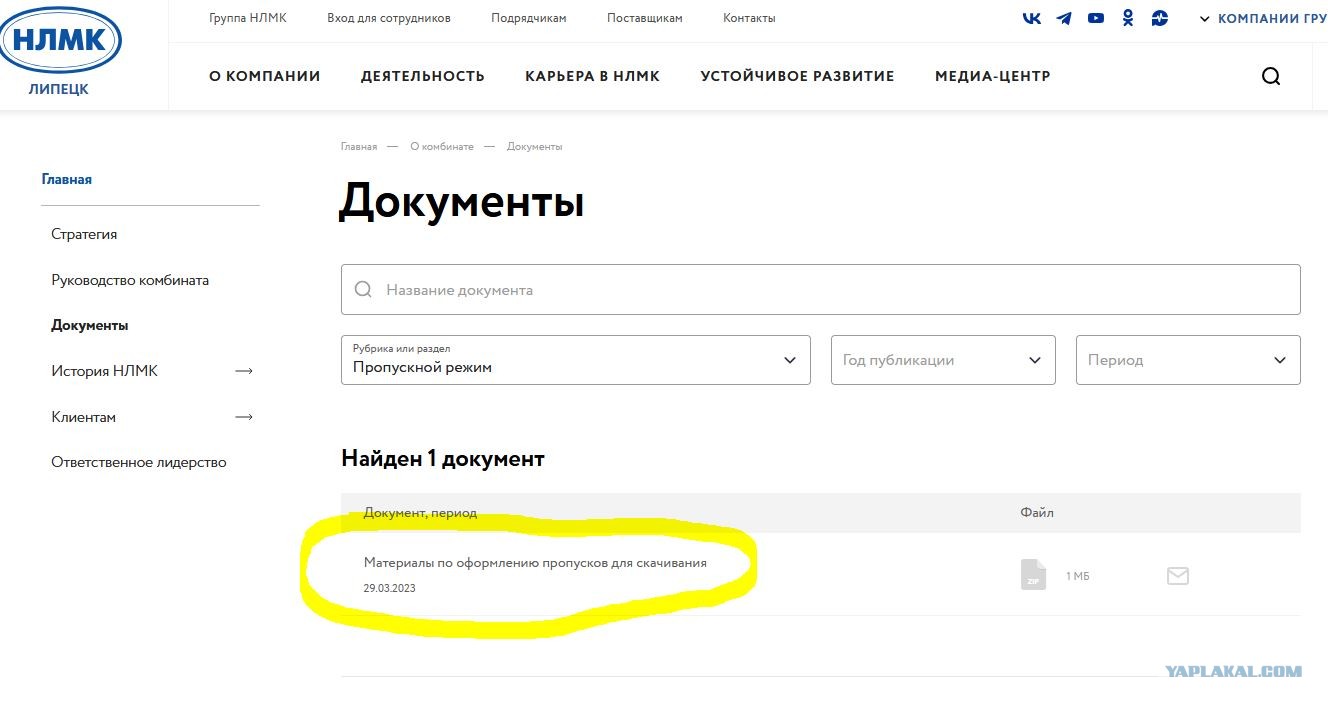Open the YouTube channel icon

click(x=1096, y=18)
